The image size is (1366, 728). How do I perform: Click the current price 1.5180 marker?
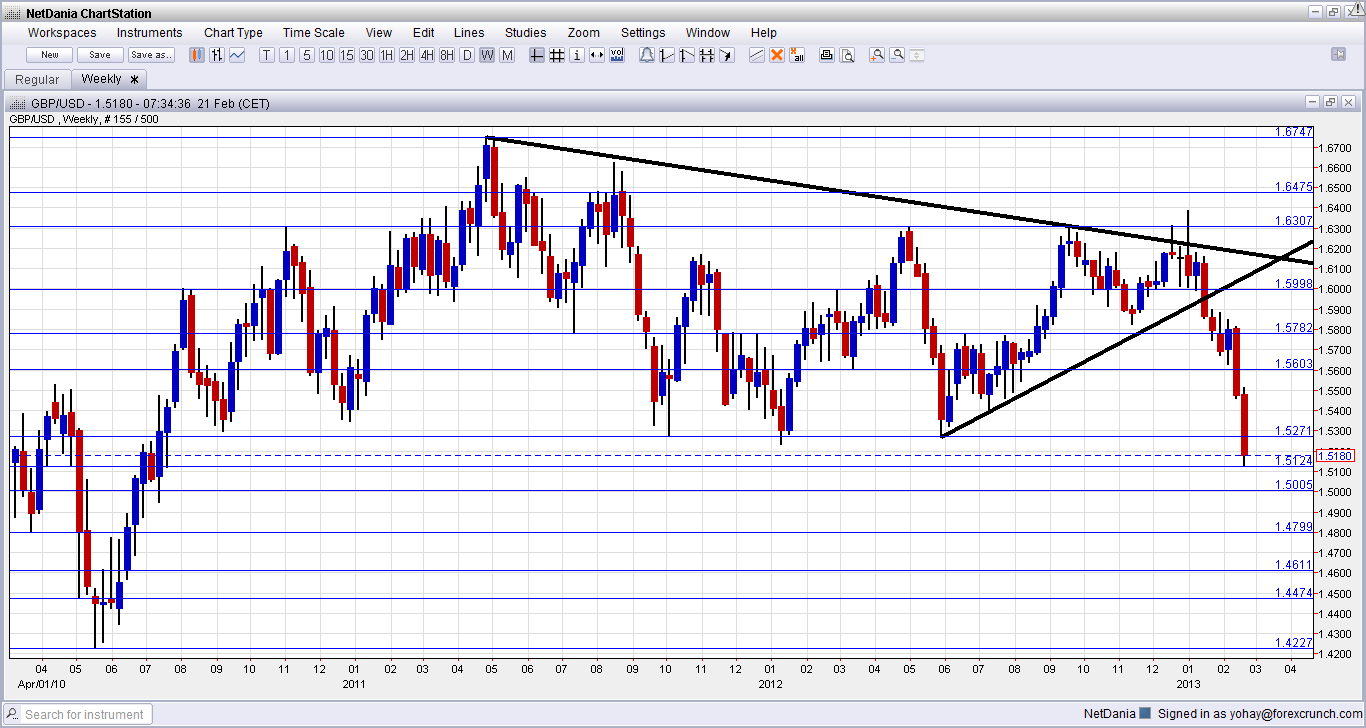[1336, 456]
